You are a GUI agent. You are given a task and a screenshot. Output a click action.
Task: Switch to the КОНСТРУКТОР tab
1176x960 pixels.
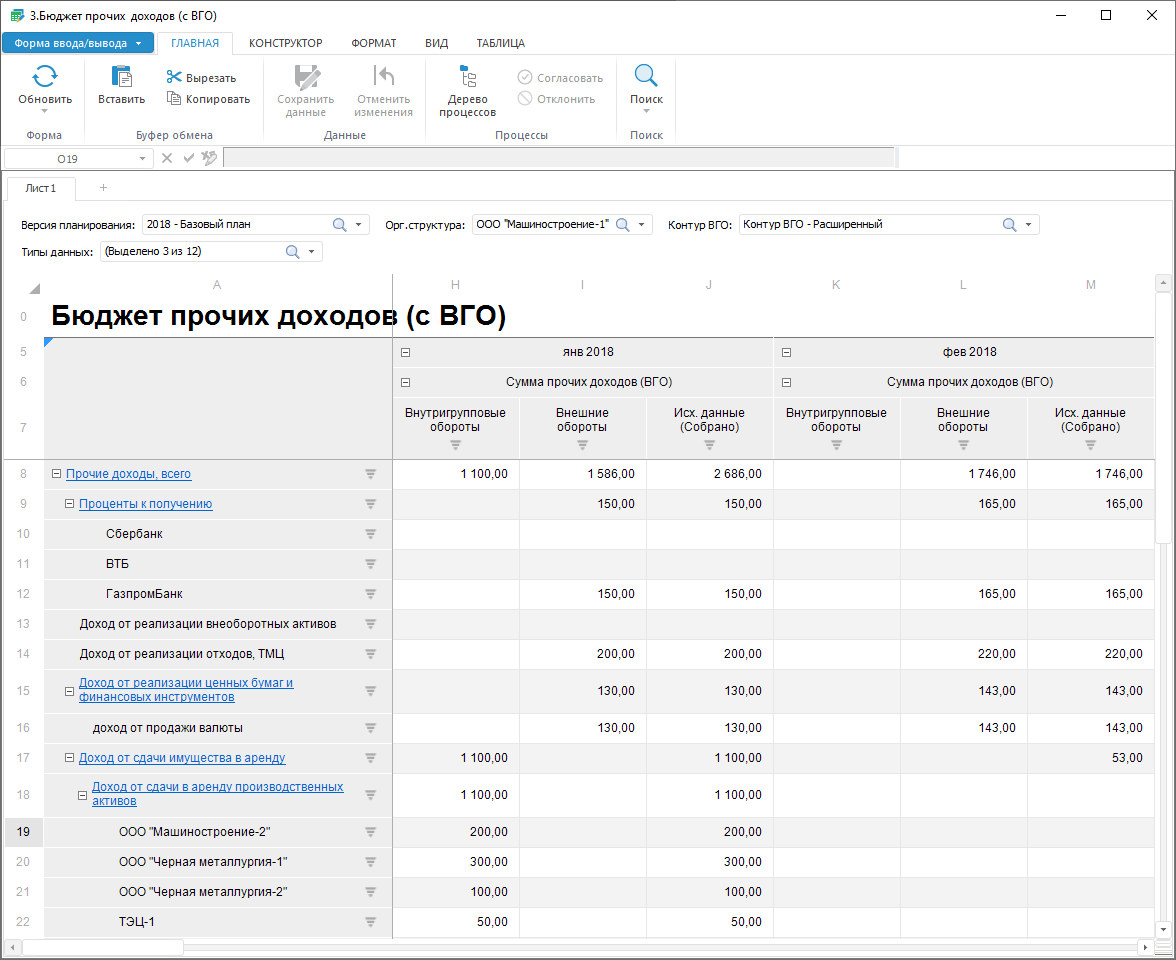tap(285, 43)
